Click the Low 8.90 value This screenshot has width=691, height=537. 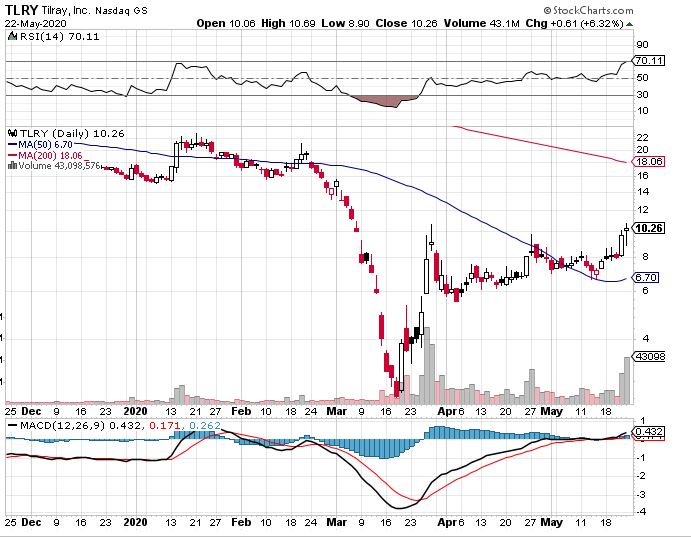click(x=346, y=23)
